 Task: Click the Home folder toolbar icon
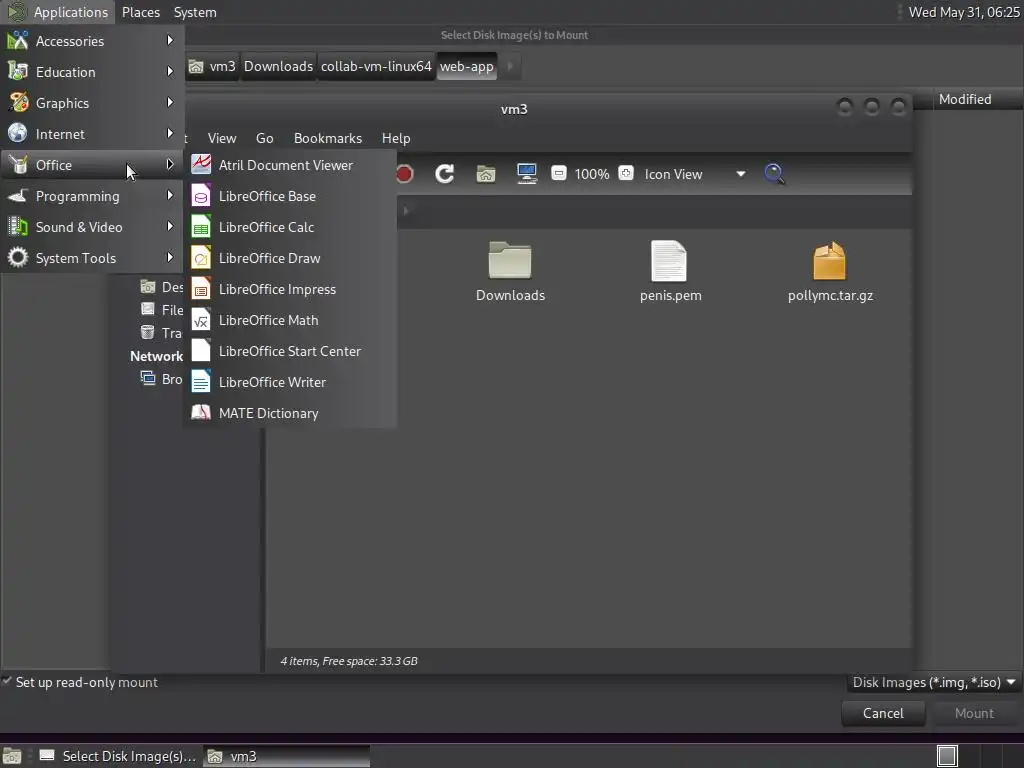point(486,174)
